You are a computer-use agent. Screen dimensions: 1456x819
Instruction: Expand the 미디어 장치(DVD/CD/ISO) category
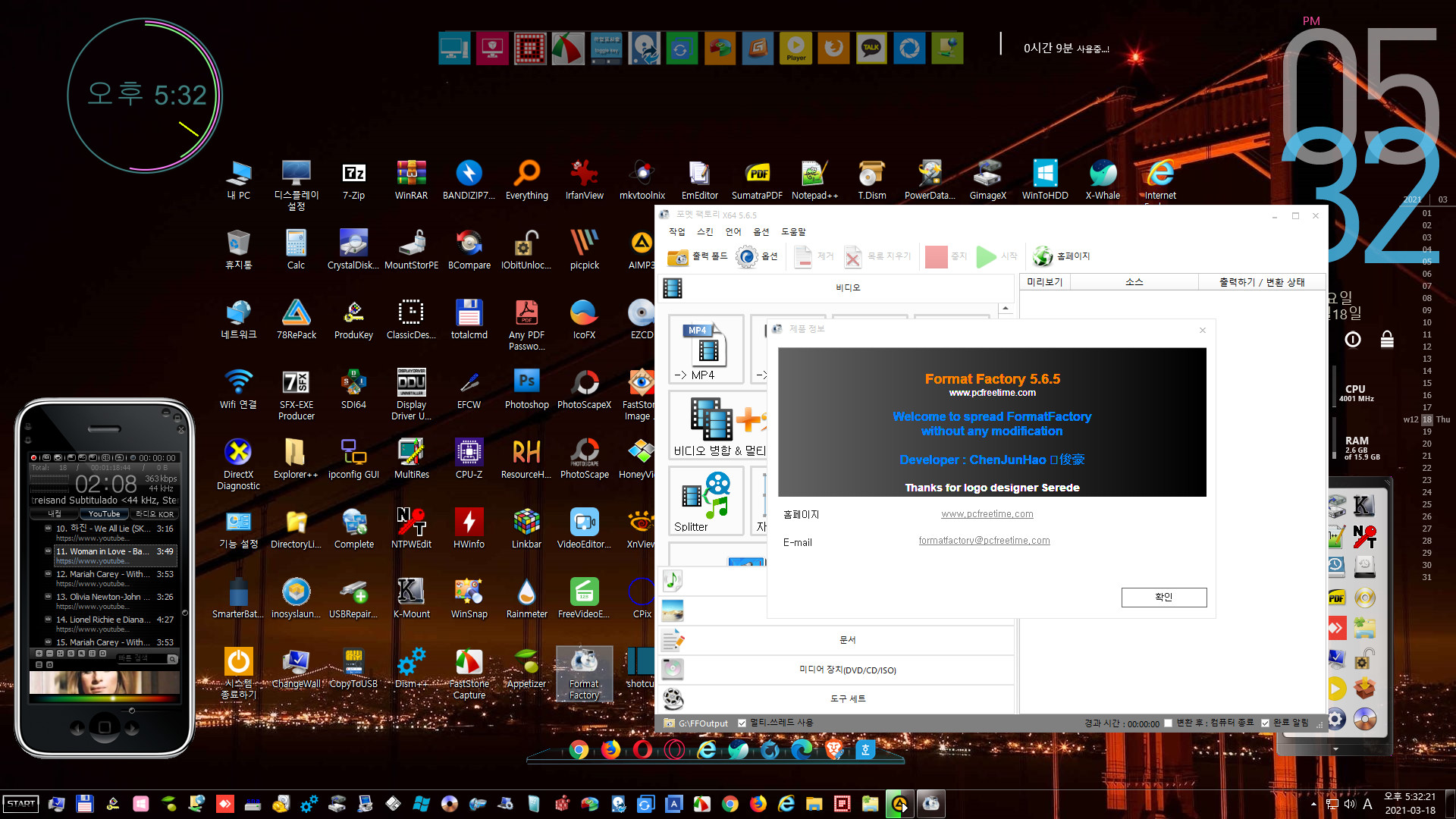pyautogui.click(x=837, y=670)
